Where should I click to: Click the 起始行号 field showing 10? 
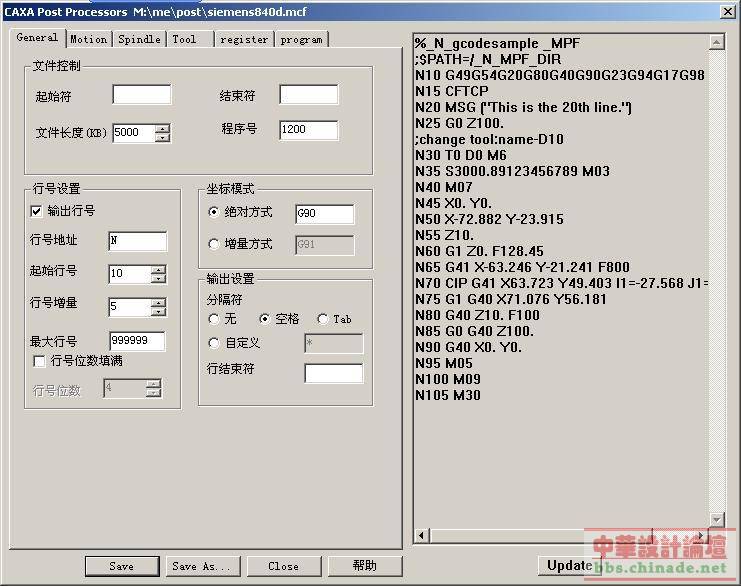point(130,274)
